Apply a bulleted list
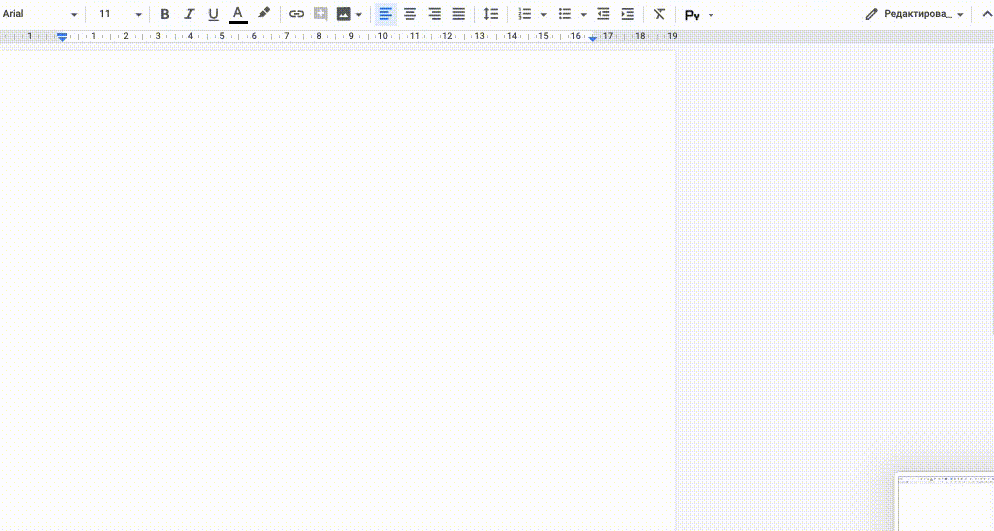This screenshot has width=994, height=531. coord(564,14)
